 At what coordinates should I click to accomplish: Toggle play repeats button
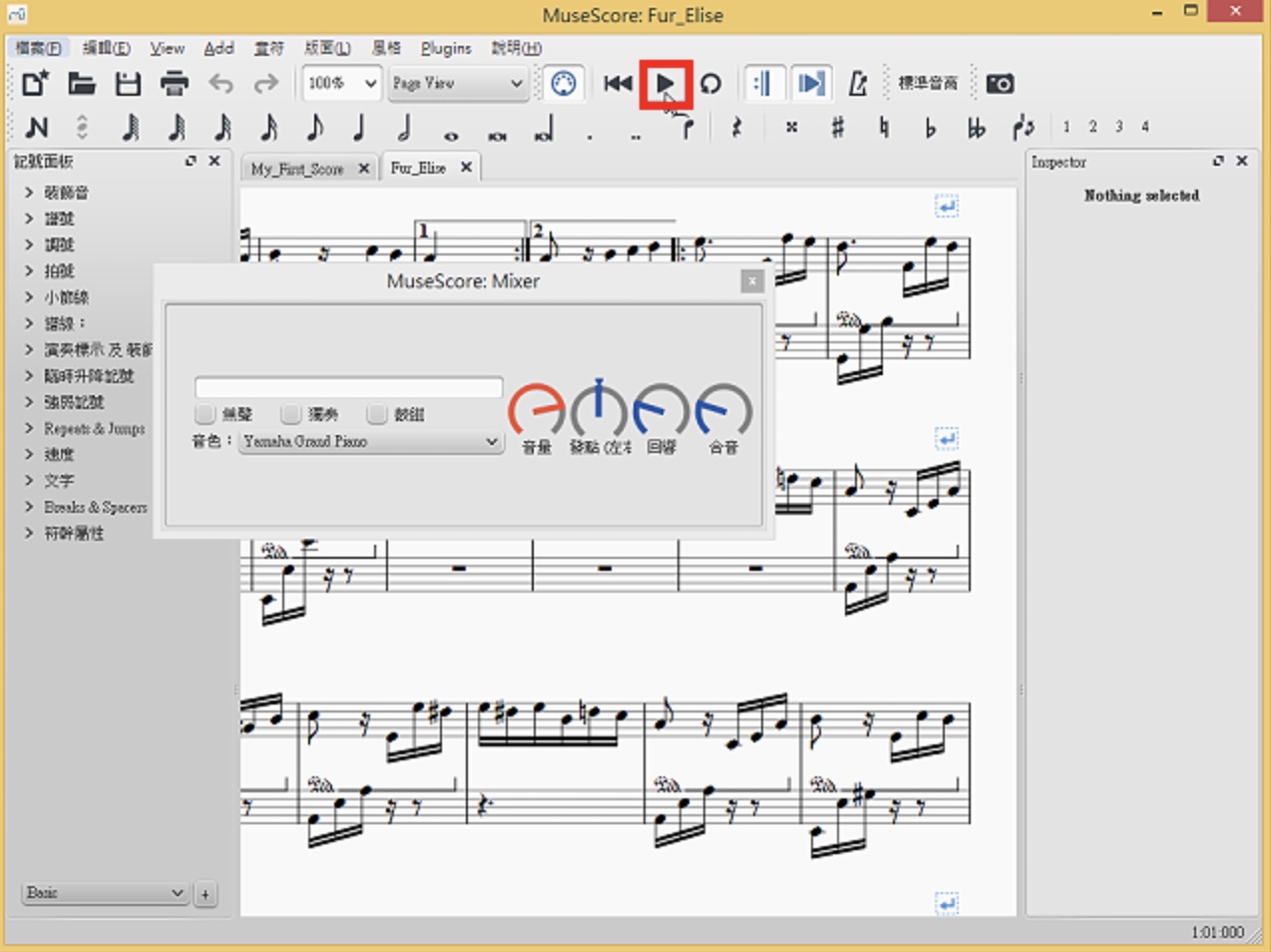763,83
